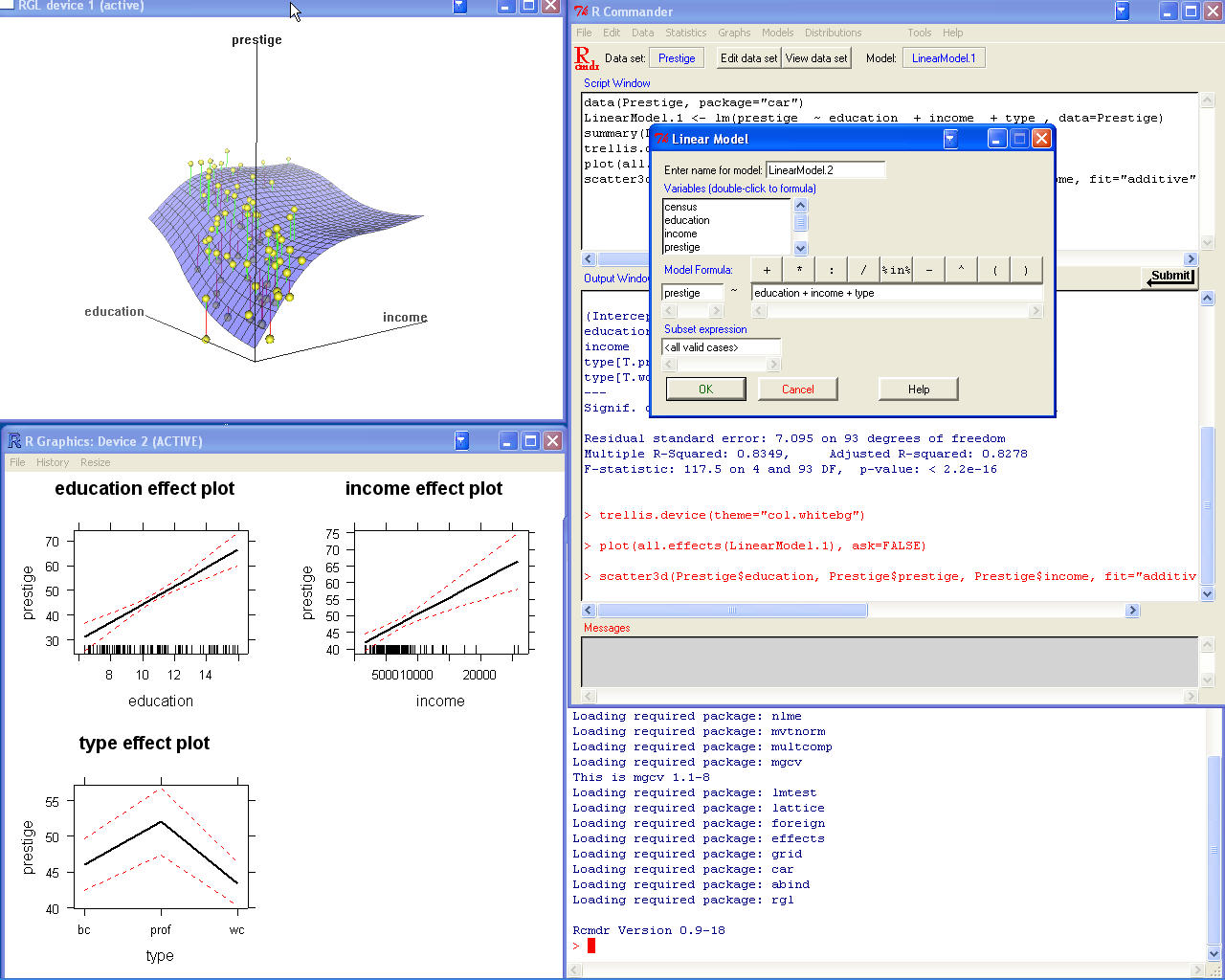
Task: Open the Statistics menu
Action: [685, 32]
